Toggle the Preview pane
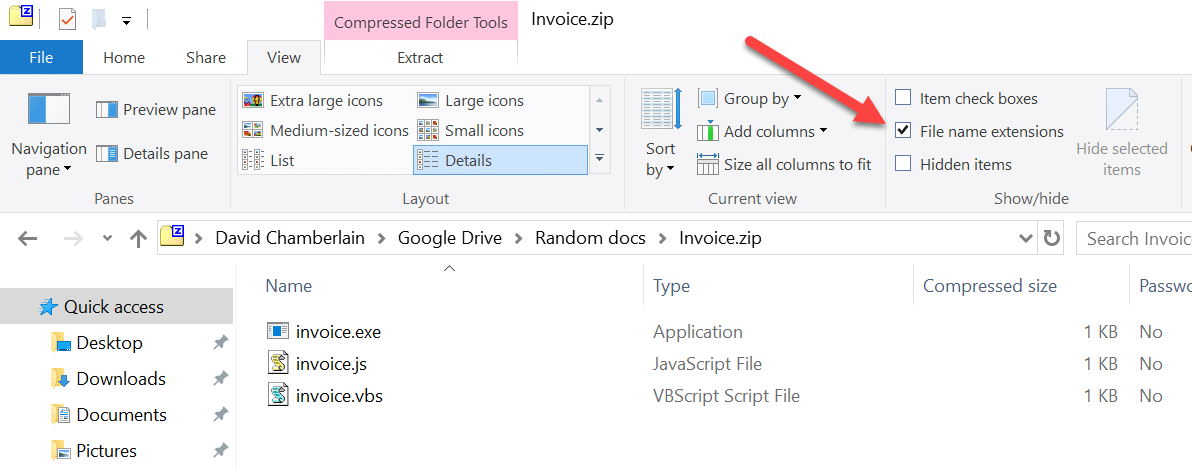Viewport: 1192px width, 470px height. [156, 110]
